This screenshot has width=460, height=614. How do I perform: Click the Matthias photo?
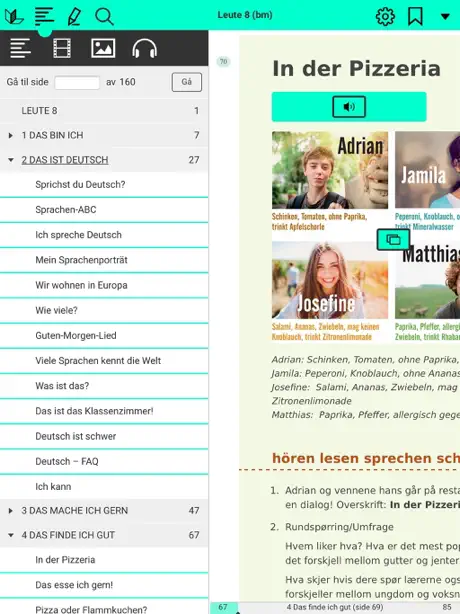(428, 280)
